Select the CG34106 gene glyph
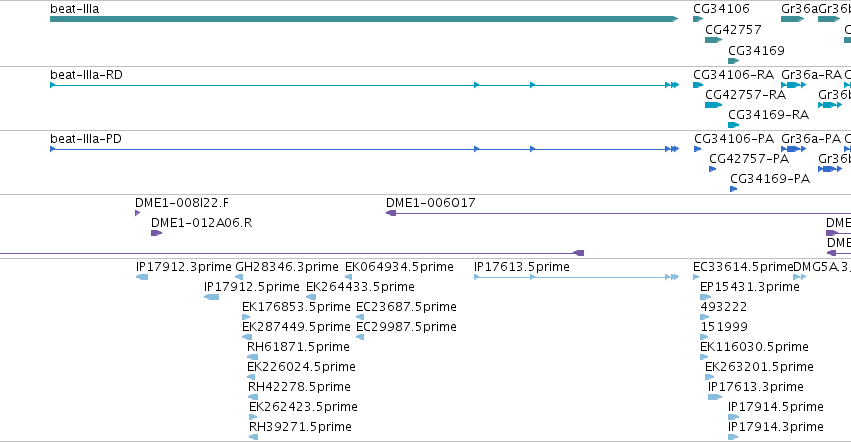The height and width of the screenshot is (442, 851). 698,19
